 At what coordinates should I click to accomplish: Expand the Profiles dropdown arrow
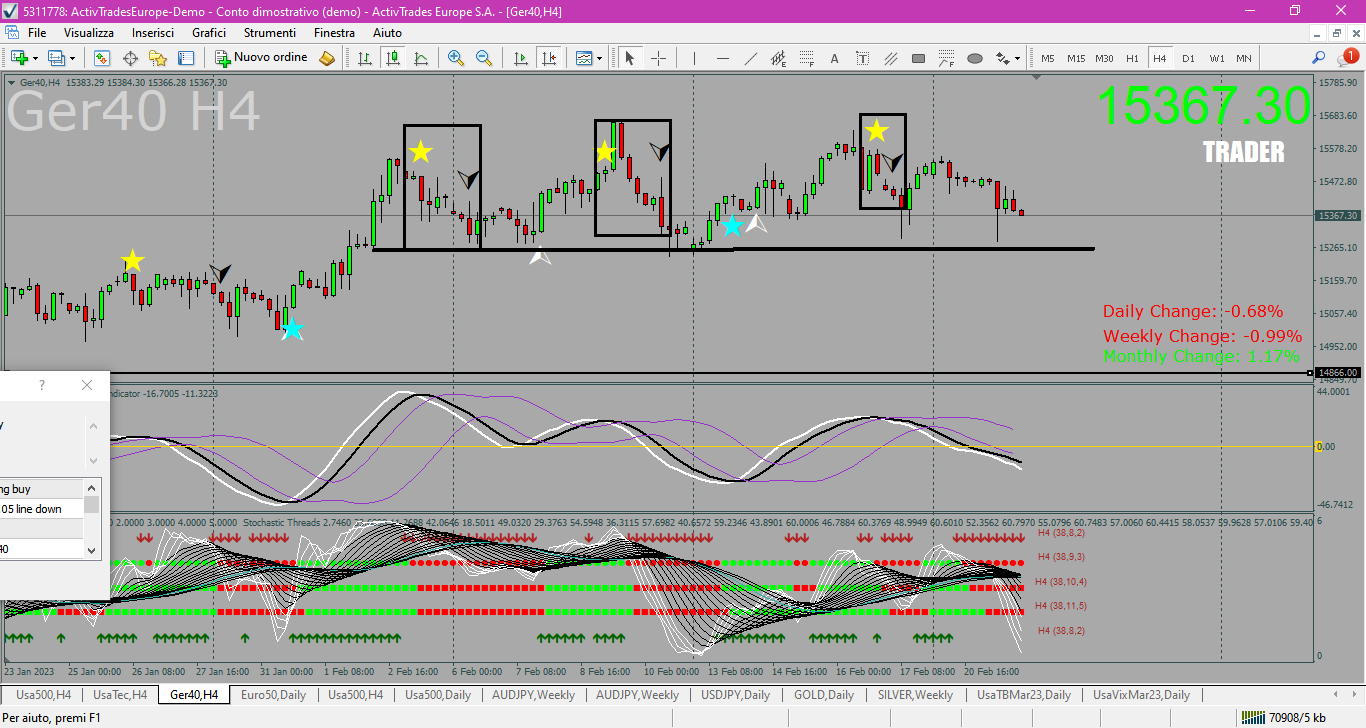[72, 58]
